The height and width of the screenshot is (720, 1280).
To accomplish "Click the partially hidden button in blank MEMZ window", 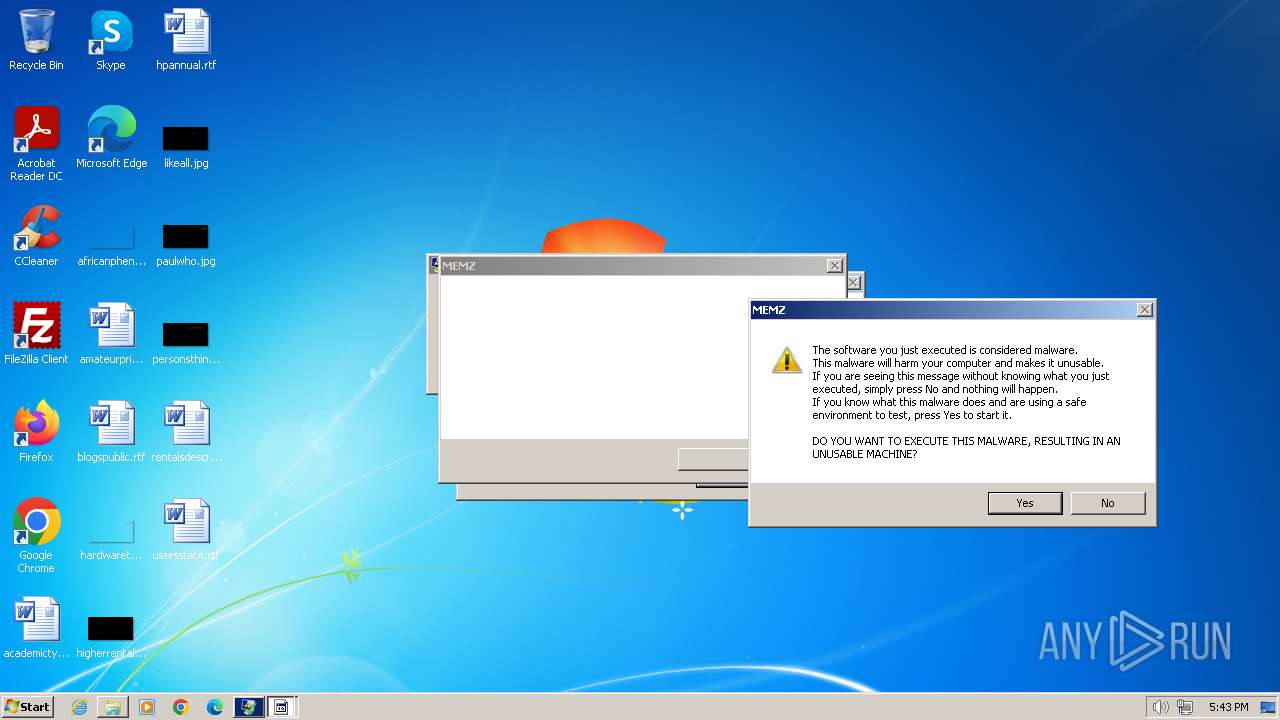I will pos(713,459).
